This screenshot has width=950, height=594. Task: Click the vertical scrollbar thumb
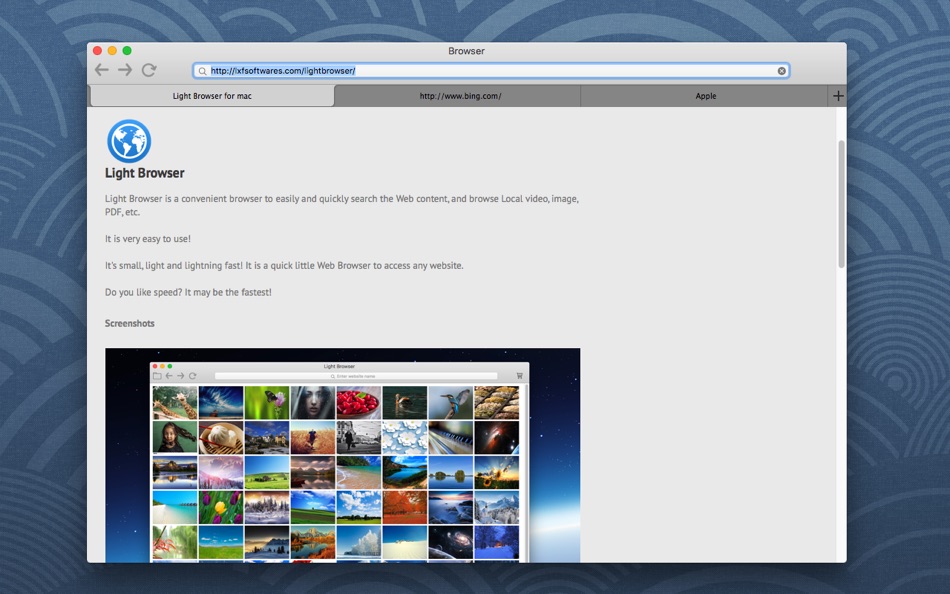(841, 204)
